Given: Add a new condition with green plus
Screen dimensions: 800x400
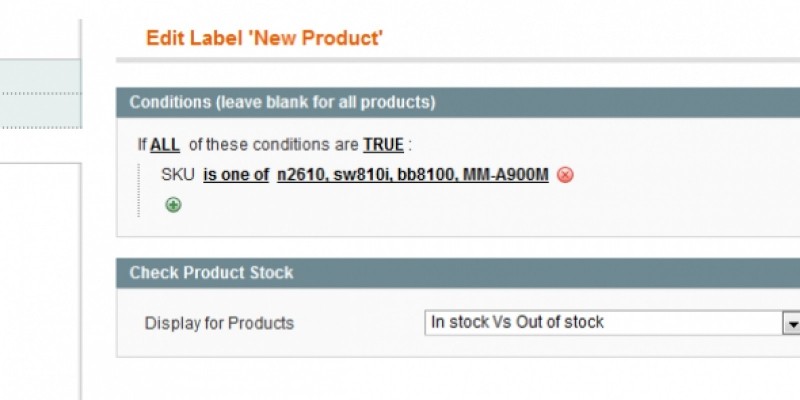Looking at the screenshot, I should [173, 205].
